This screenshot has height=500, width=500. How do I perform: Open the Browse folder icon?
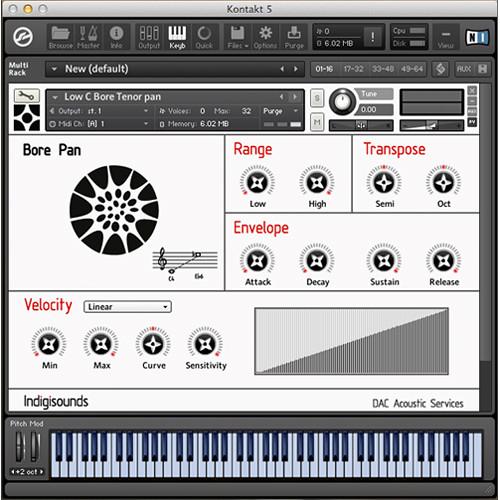point(60,37)
